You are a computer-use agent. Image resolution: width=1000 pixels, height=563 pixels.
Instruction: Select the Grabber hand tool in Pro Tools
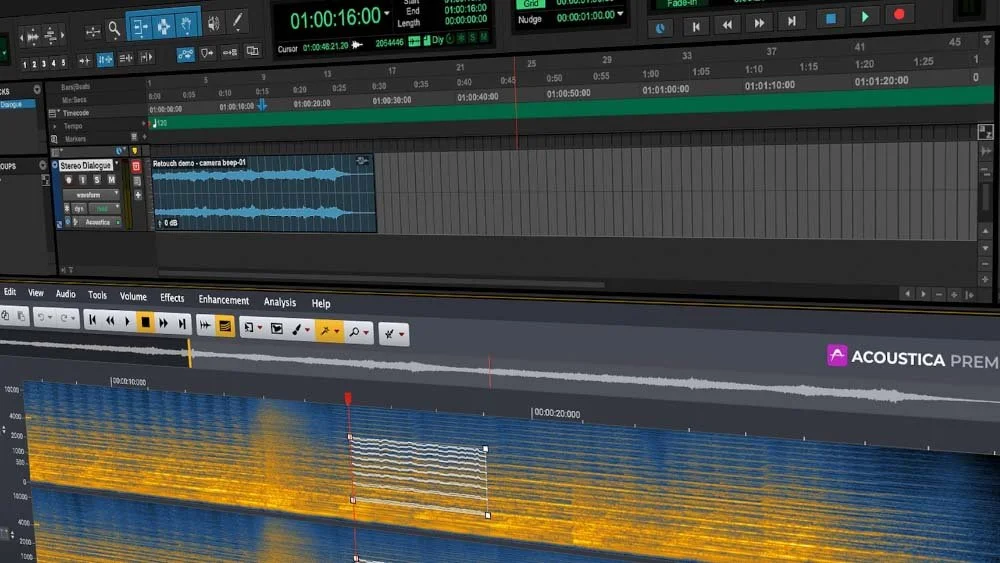(x=187, y=24)
